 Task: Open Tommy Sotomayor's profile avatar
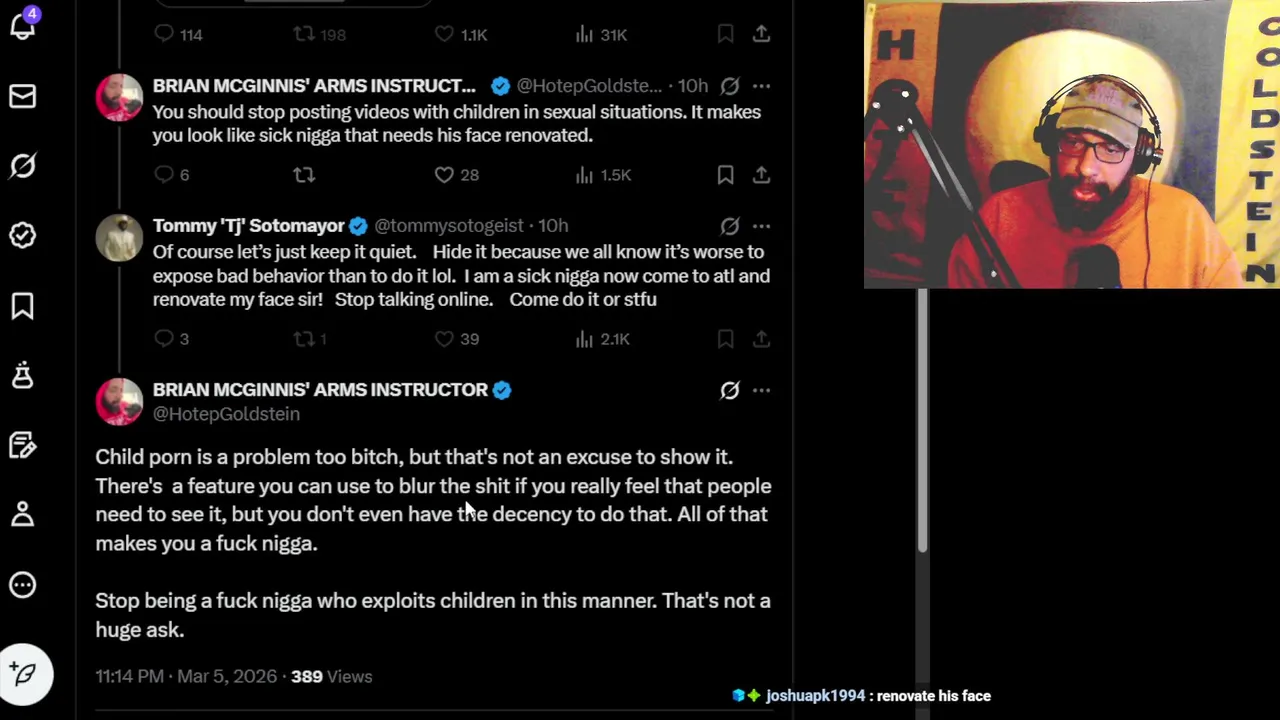119,238
